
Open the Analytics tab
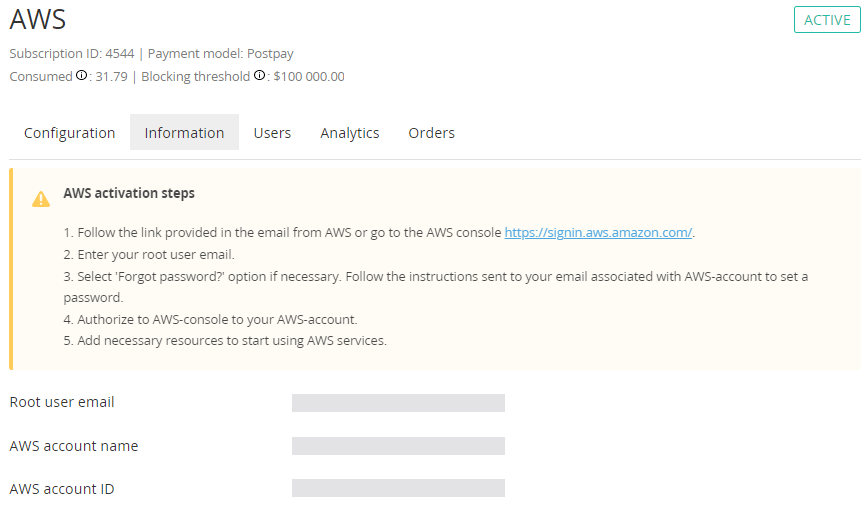[x=349, y=133]
